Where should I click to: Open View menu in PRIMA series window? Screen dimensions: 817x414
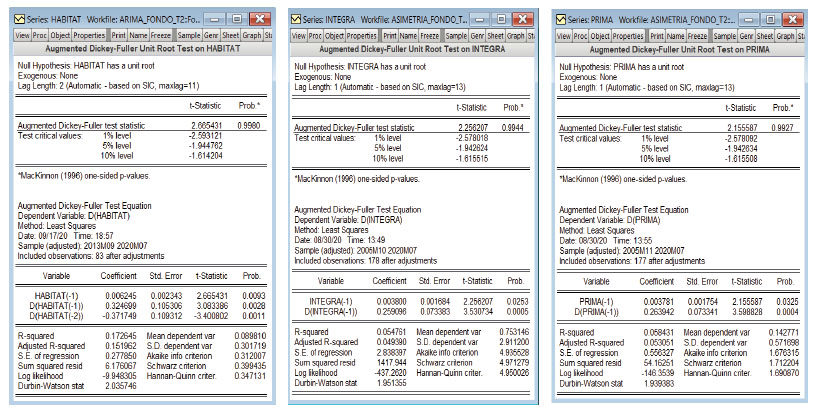coord(564,36)
